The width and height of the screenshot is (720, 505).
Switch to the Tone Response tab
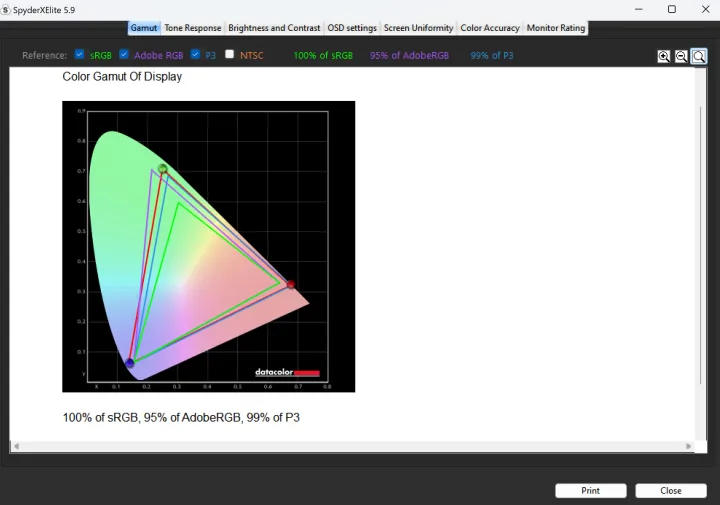[x=193, y=28]
